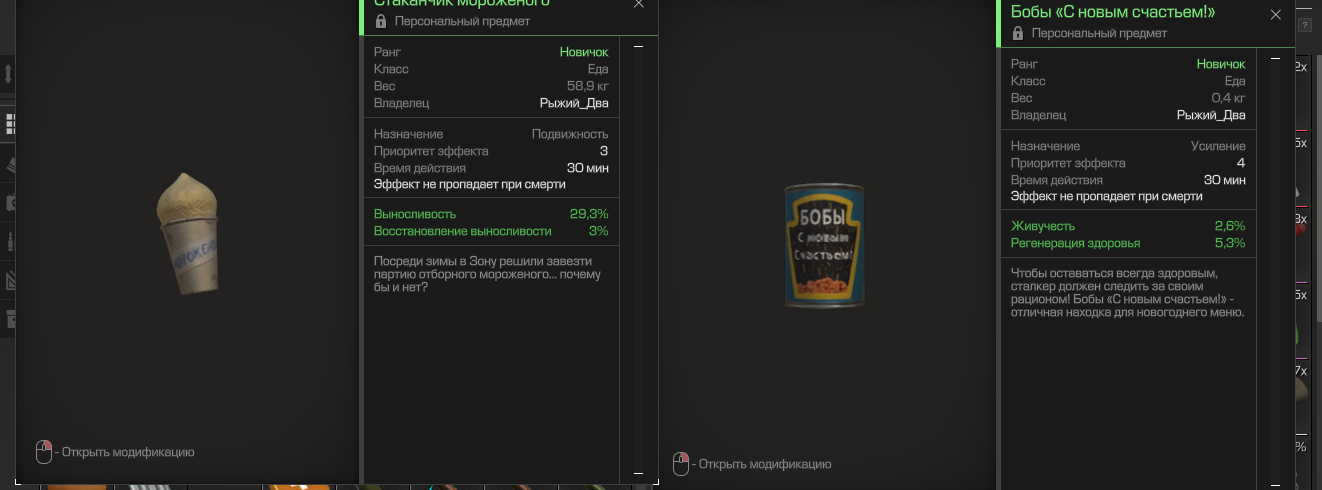Close the Бобы «С новым счастьем!» panel
Viewport: 1322px width, 490px height.
tap(1275, 15)
